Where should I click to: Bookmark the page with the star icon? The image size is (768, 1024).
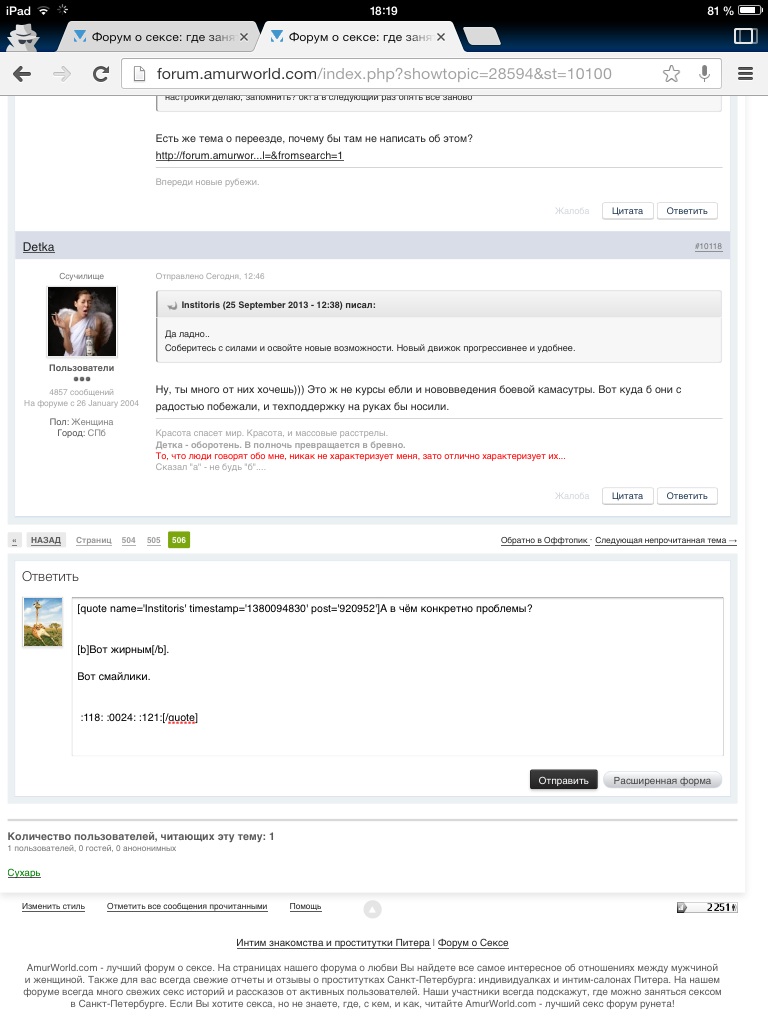coord(671,74)
